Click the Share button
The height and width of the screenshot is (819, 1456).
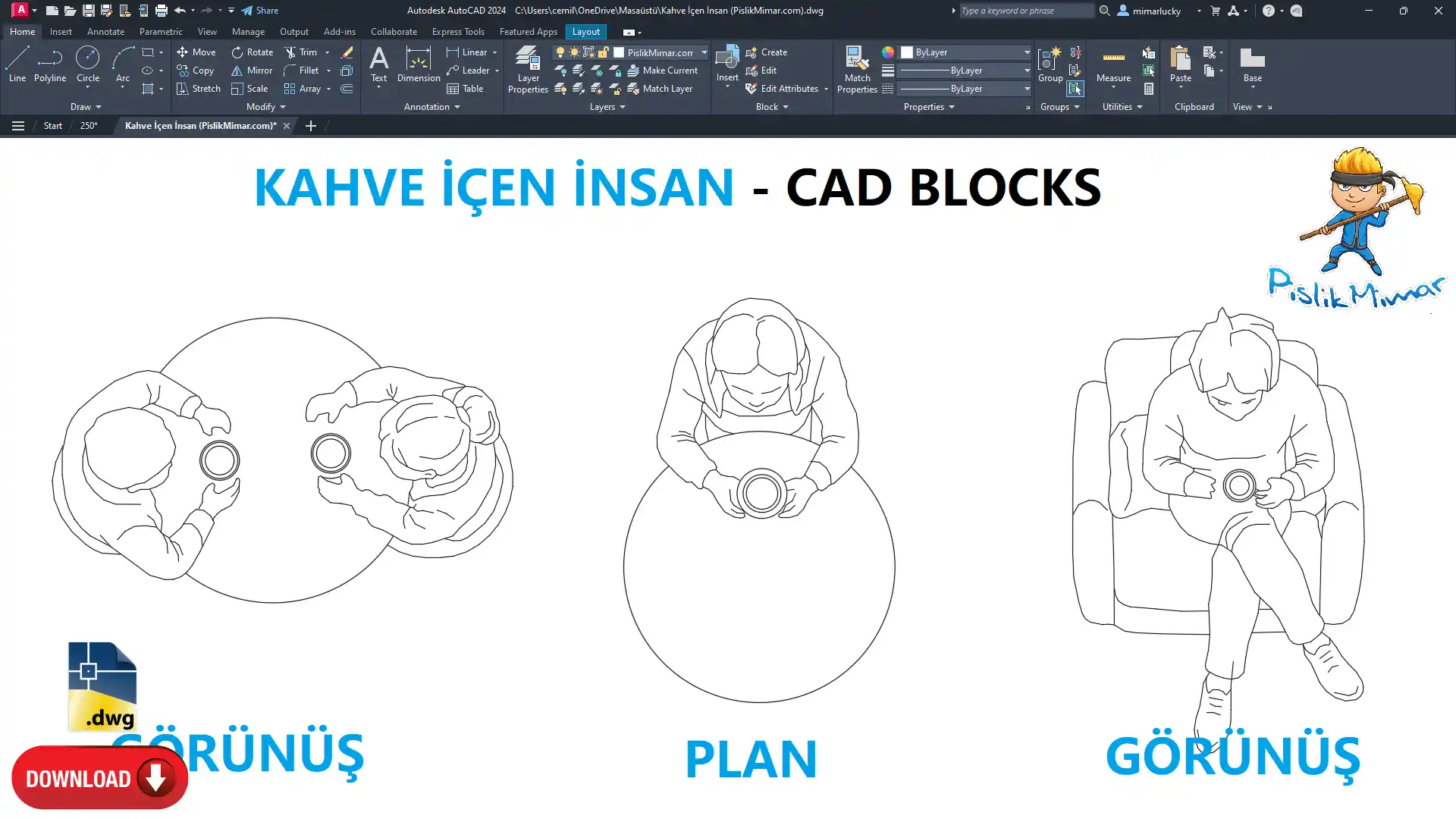(260, 11)
